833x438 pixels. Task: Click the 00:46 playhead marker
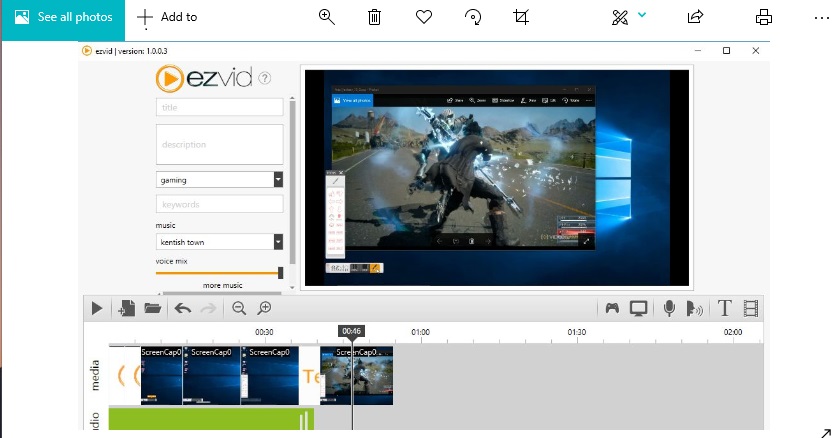pyautogui.click(x=351, y=331)
